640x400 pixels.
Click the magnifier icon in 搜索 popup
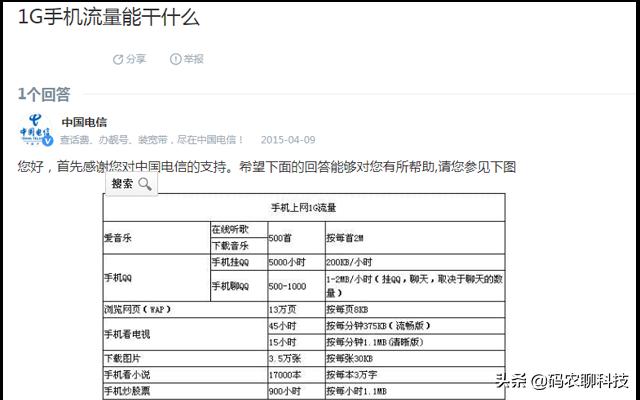tap(145, 184)
